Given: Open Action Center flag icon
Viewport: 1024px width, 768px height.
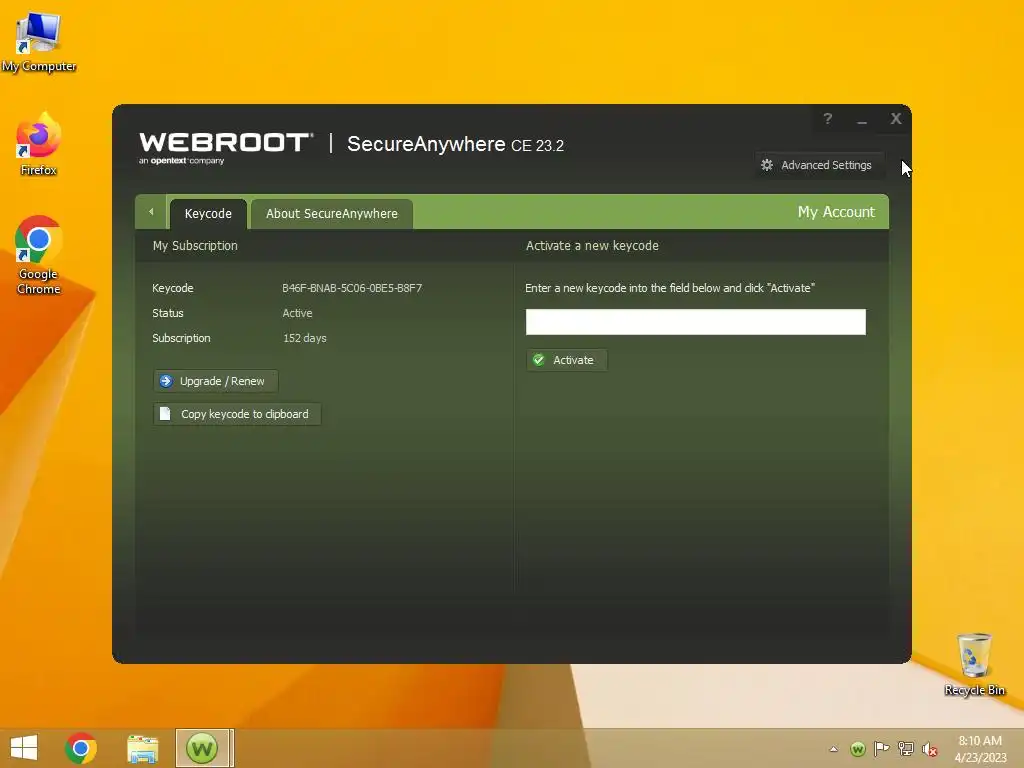Looking at the screenshot, I should 882,749.
